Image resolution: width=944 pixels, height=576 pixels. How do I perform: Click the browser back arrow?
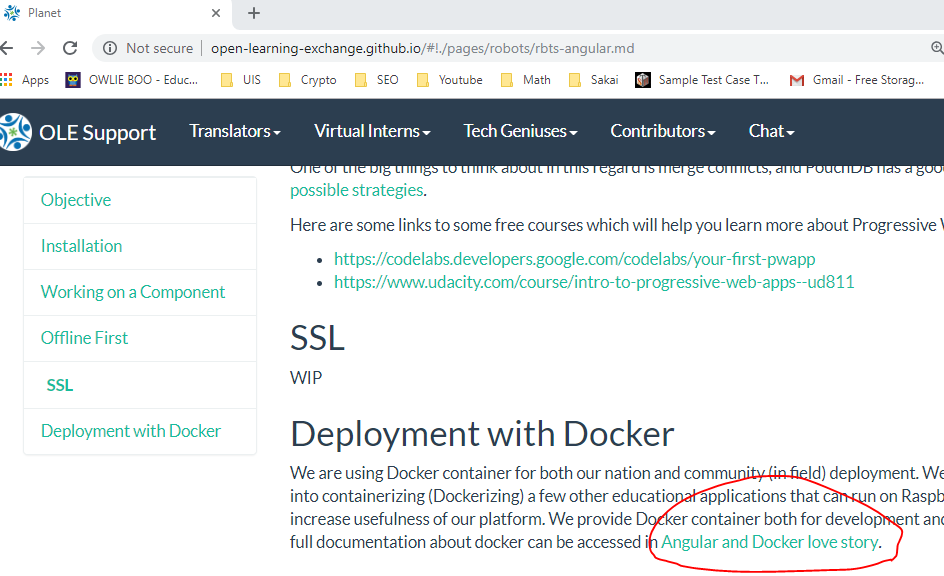pyautogui.click(x=6, y=48)
